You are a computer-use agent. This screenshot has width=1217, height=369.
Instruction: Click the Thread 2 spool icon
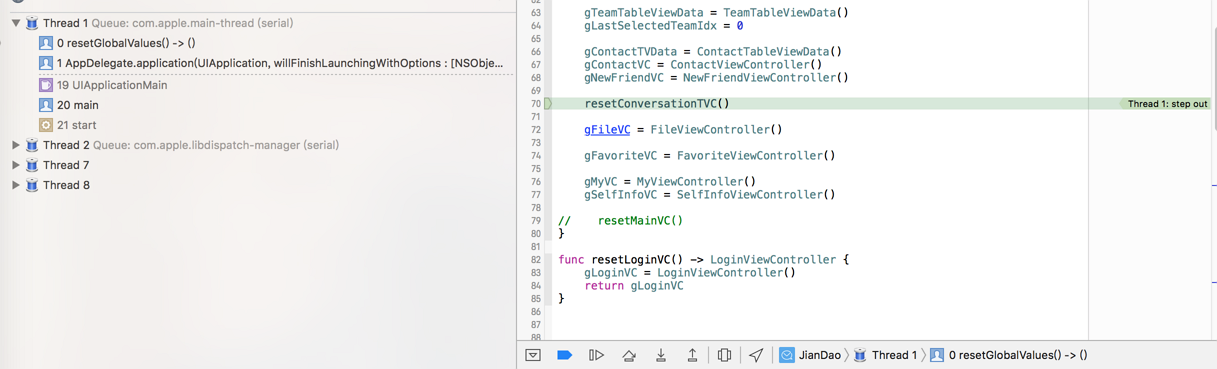(x=32, y=145)
